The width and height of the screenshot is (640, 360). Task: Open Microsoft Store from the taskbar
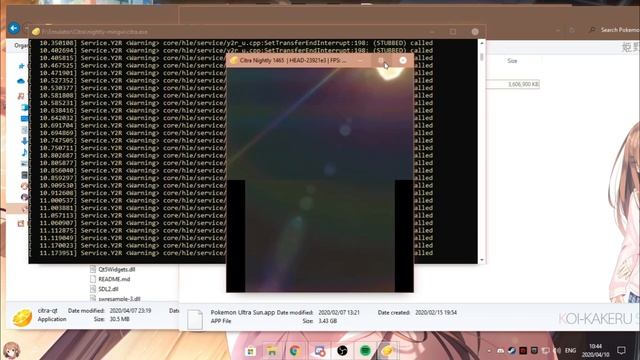coord(250,351)
